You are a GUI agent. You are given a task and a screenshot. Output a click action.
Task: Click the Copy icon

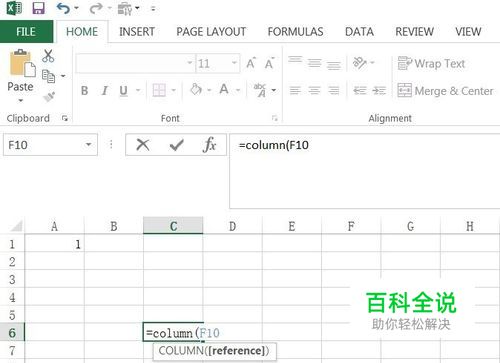49,76
